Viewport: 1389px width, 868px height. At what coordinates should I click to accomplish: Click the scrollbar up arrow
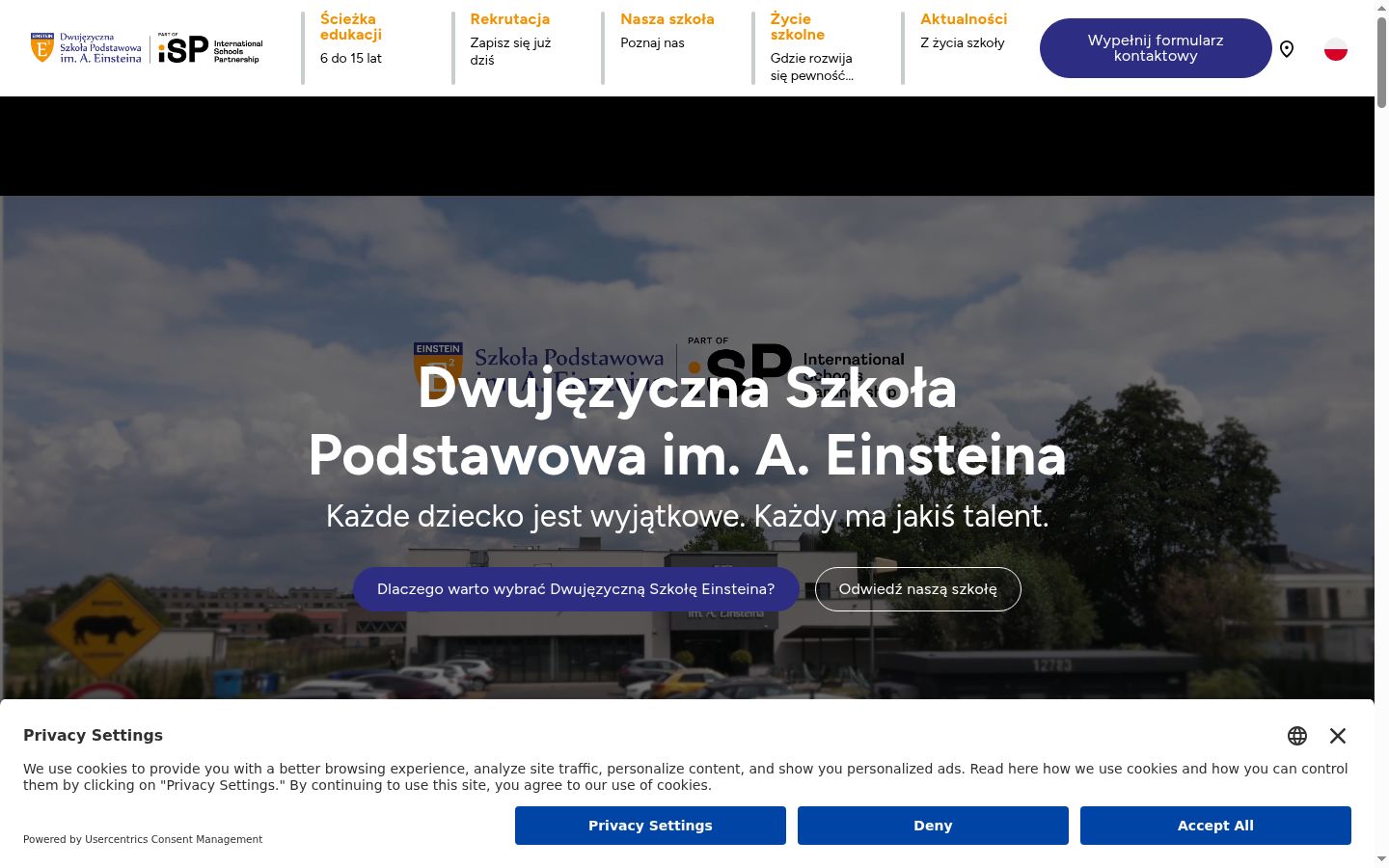click(1381, 7)
